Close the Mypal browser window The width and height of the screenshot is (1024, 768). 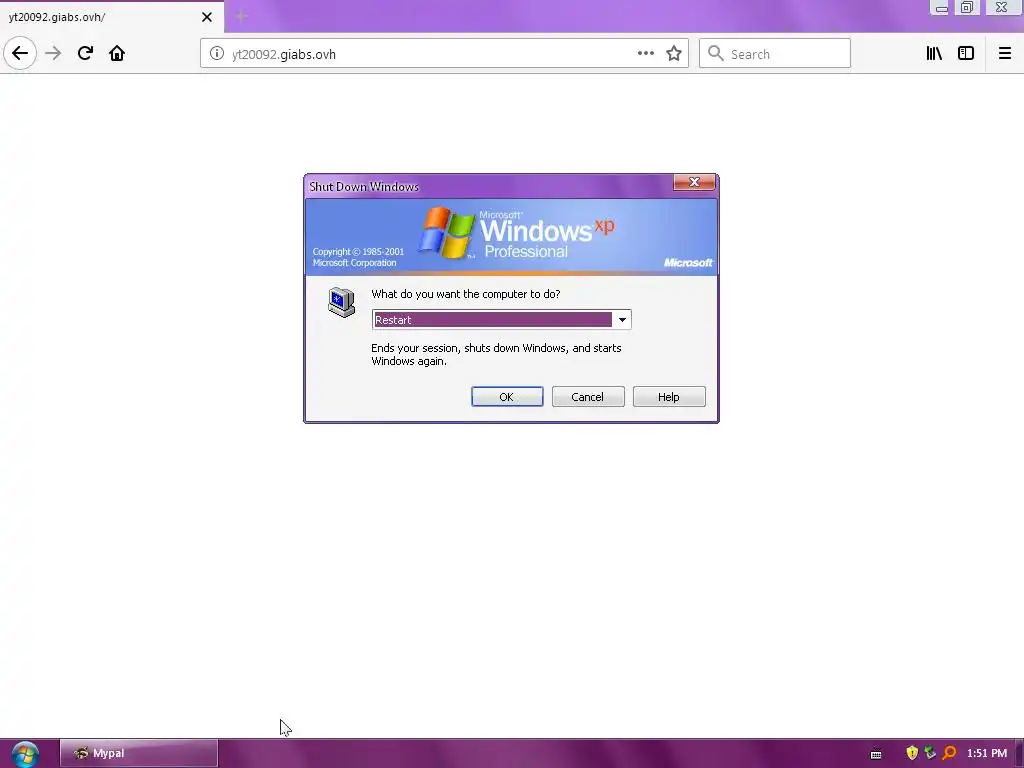(1002, 8)
